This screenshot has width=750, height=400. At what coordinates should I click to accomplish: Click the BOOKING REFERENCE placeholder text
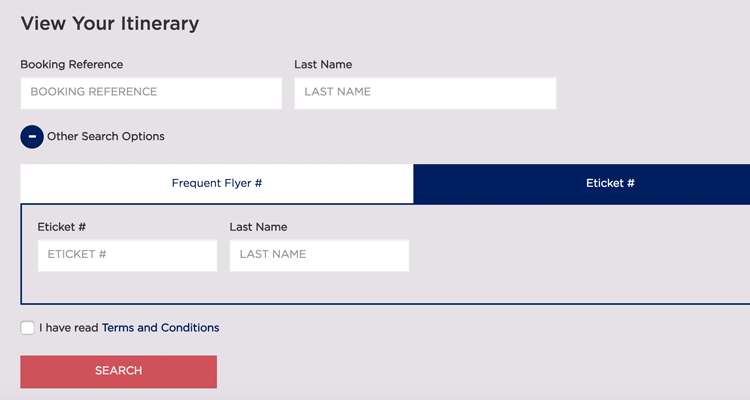pos(94,92)
